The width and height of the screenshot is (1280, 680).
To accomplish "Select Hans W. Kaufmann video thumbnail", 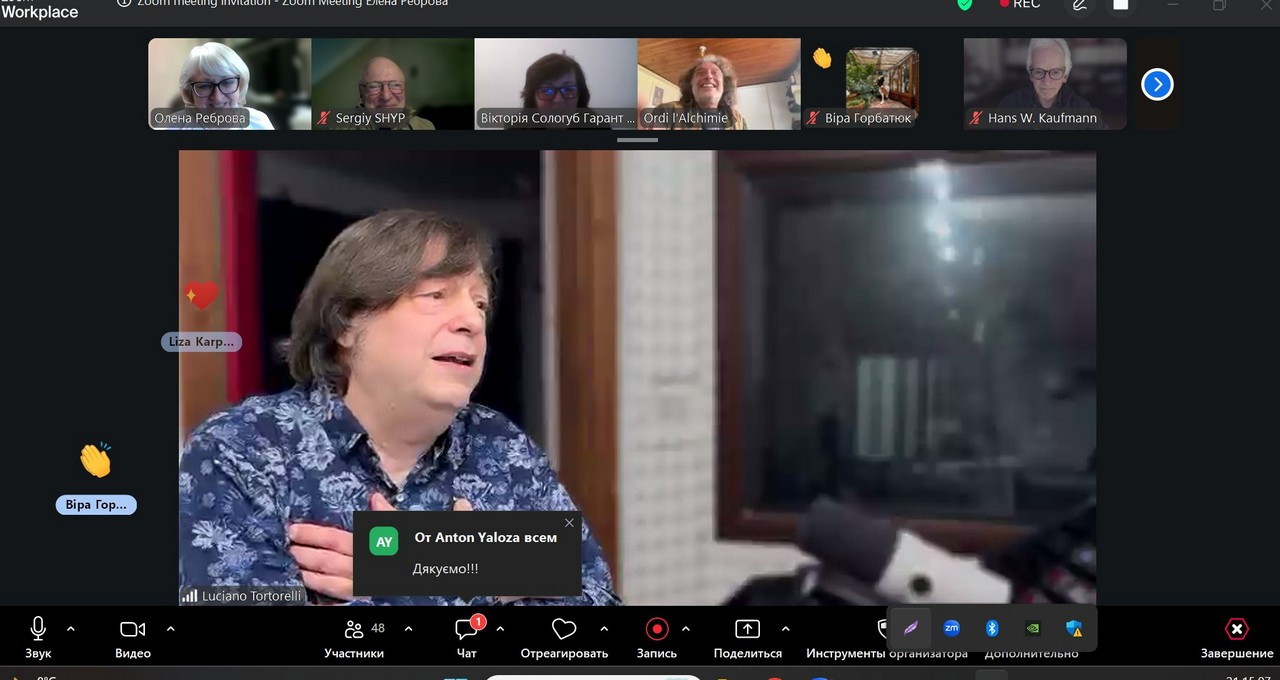I will coord(1045,84).
